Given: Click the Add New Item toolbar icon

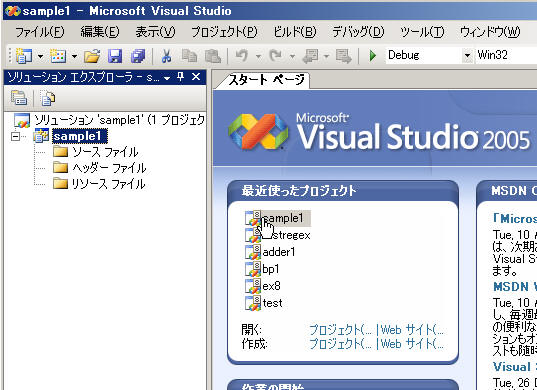Looking at the screenshot, I should (x=58, y=55).
